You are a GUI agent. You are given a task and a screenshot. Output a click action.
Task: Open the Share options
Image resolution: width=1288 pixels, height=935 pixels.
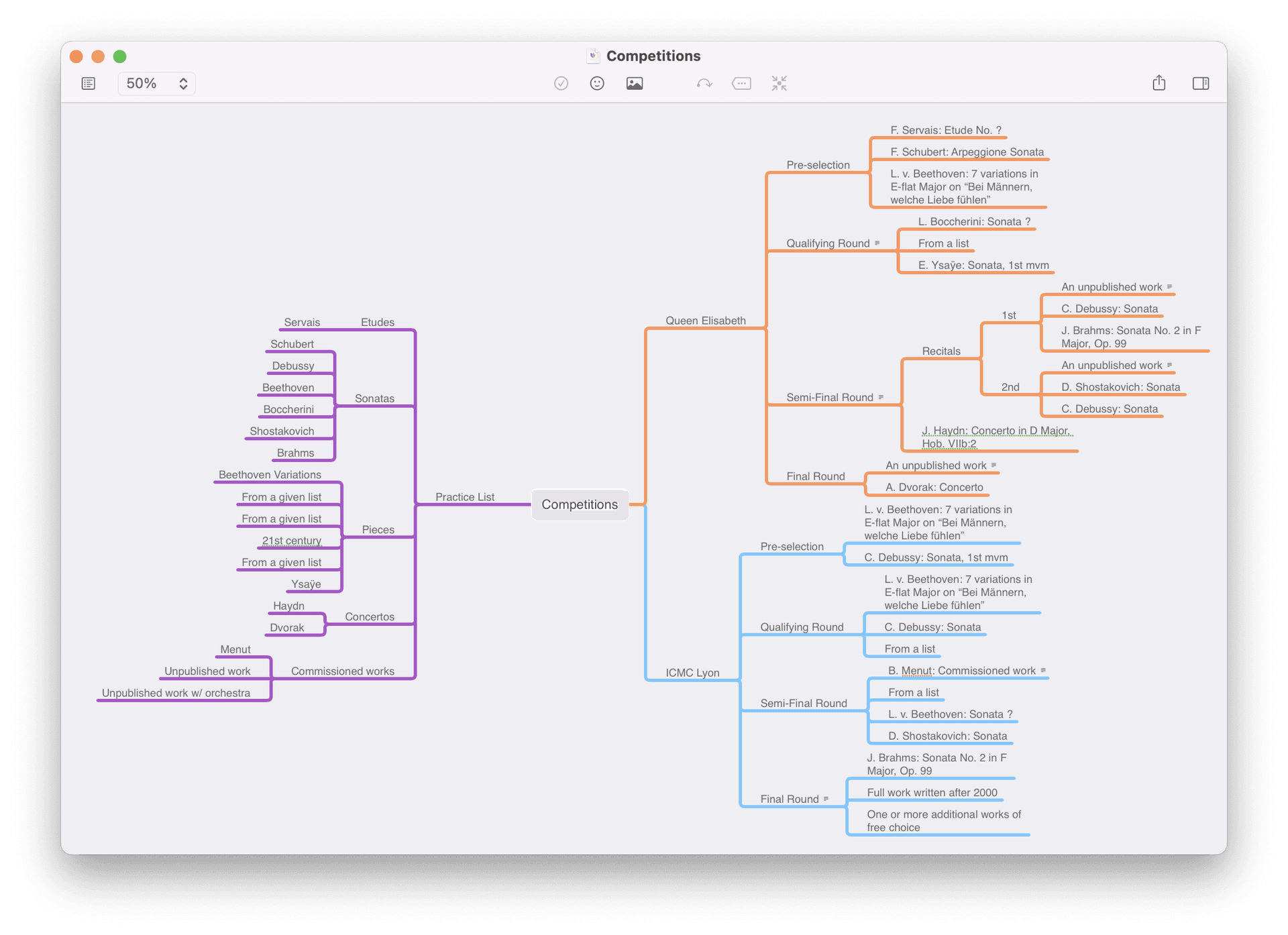[1159, 83]
